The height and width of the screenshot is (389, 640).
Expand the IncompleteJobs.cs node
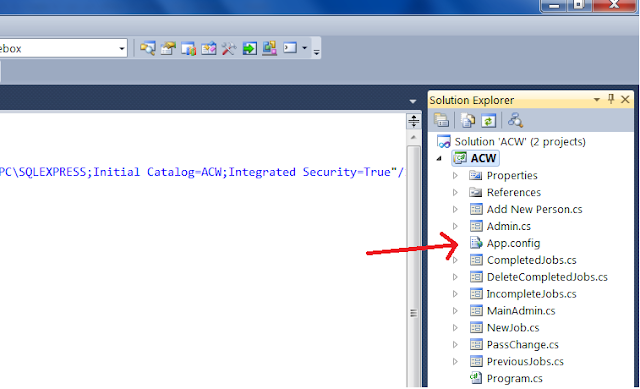click(x=456, y=294)
